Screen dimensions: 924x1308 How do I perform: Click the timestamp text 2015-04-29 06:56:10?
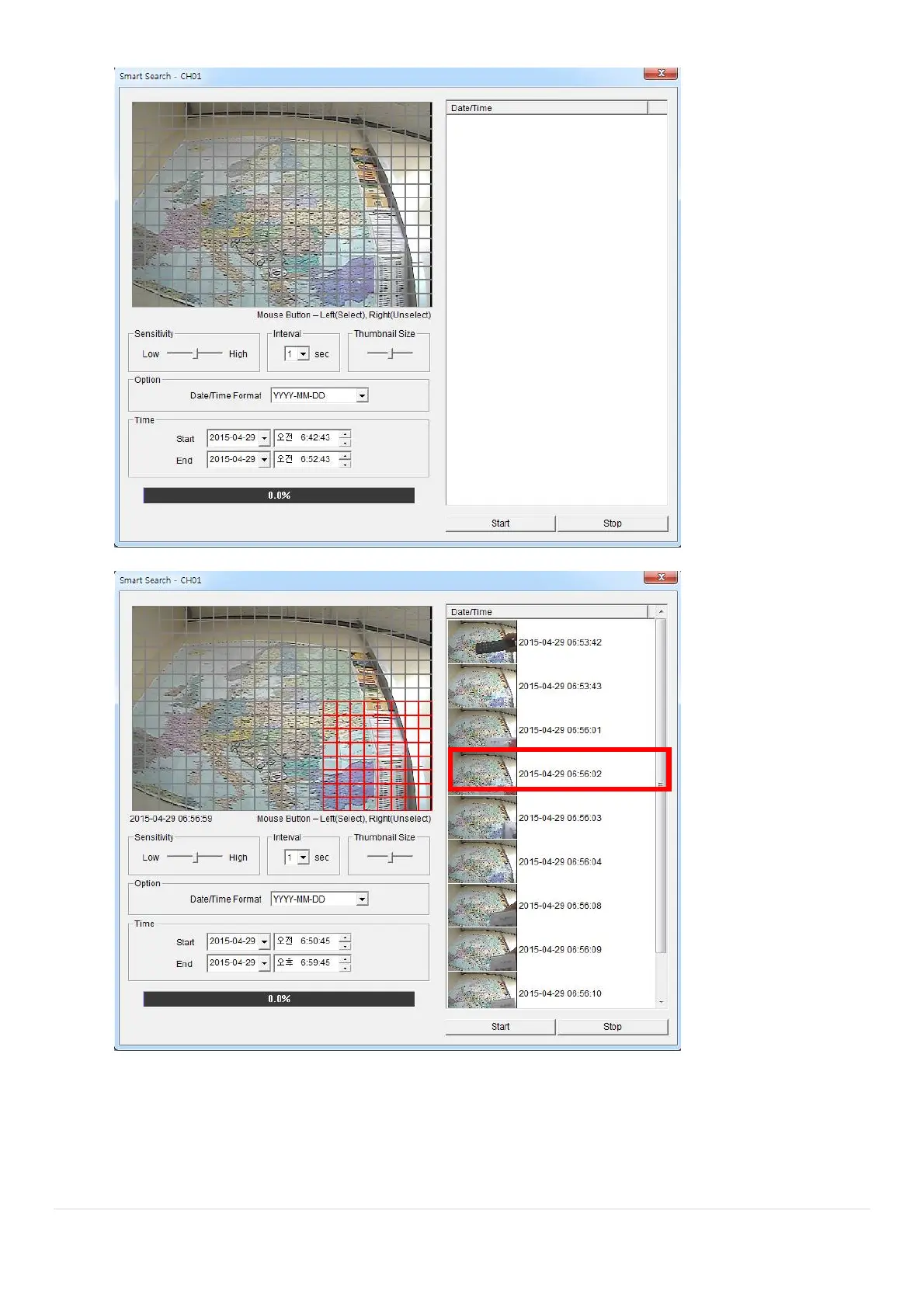[560, 993]
